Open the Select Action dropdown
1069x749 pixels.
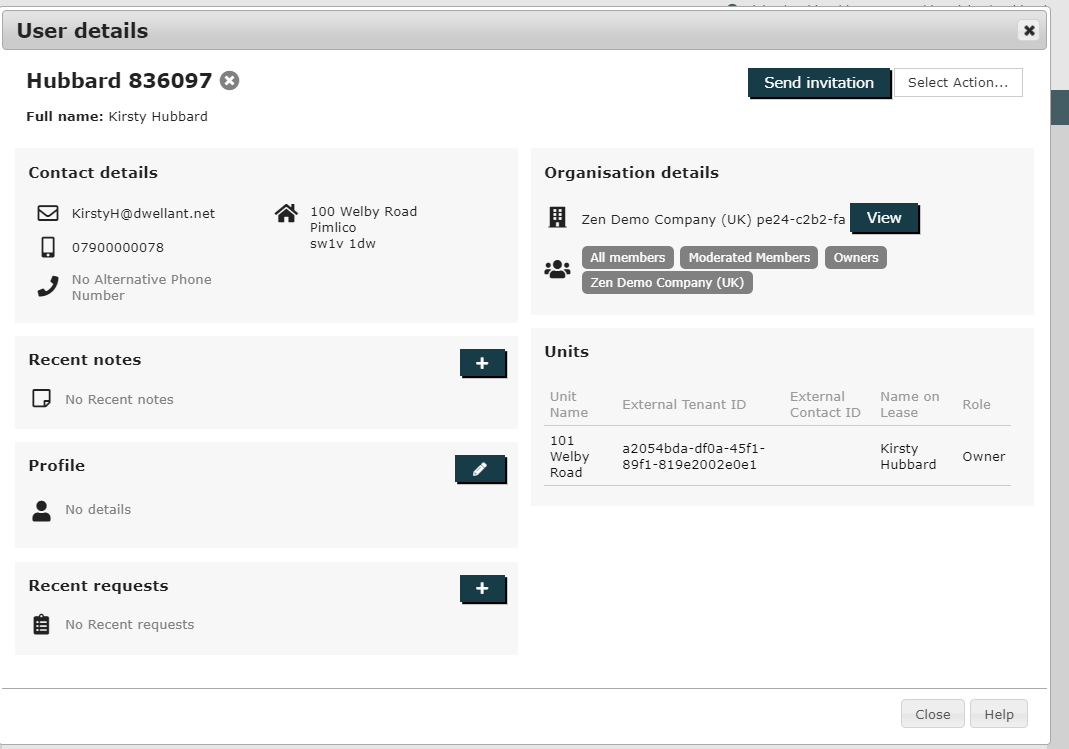(958, 82)
